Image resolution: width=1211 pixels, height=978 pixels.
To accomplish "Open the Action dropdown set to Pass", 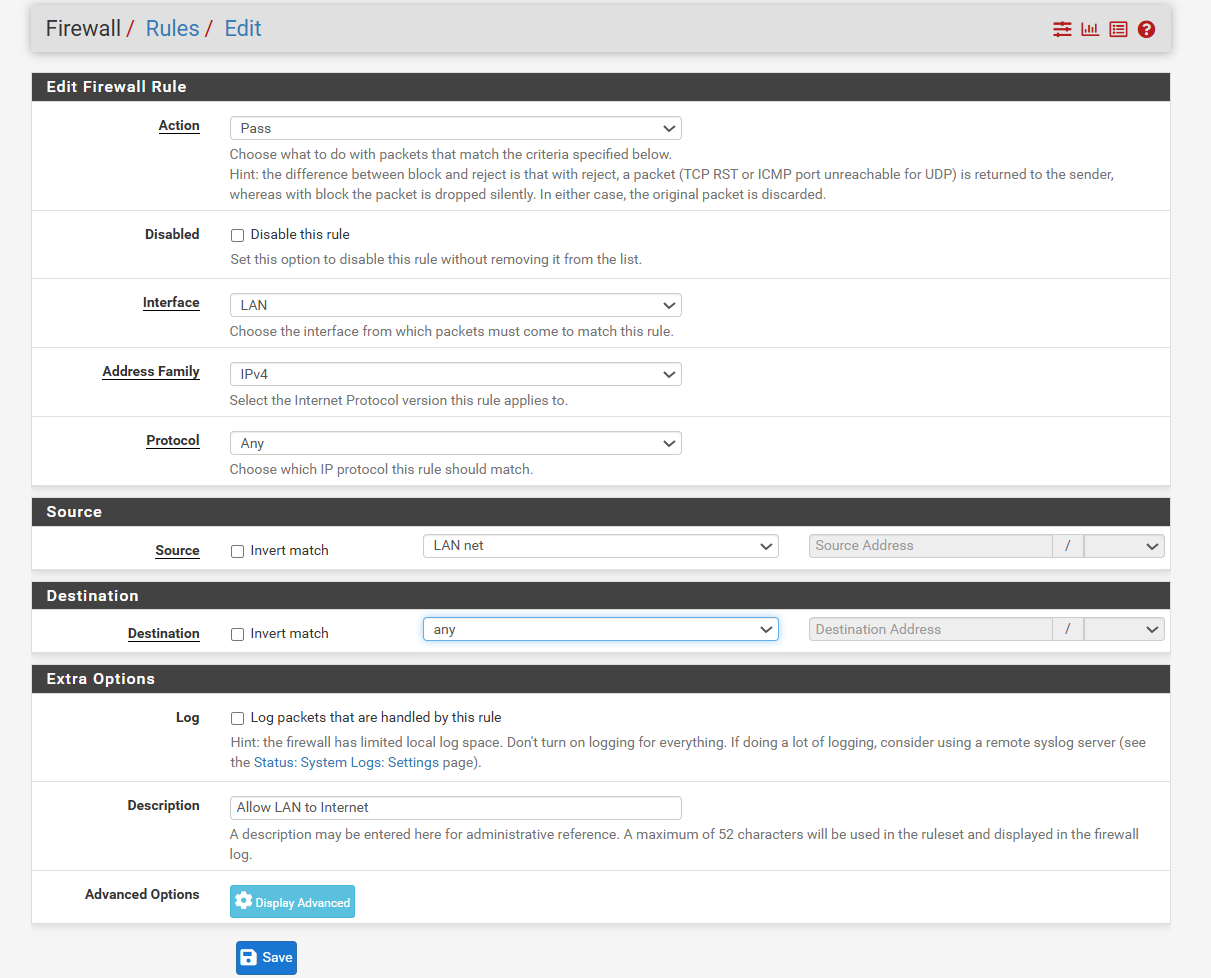I will 455,128.
